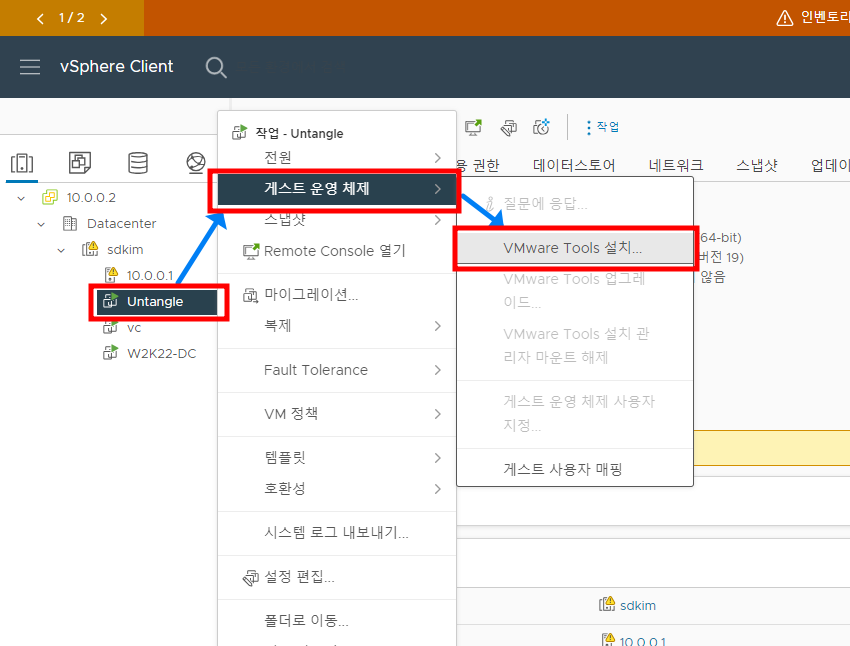Open the 작업 actions dropdown
Screen dimensions: 850x646
[602, 127]
